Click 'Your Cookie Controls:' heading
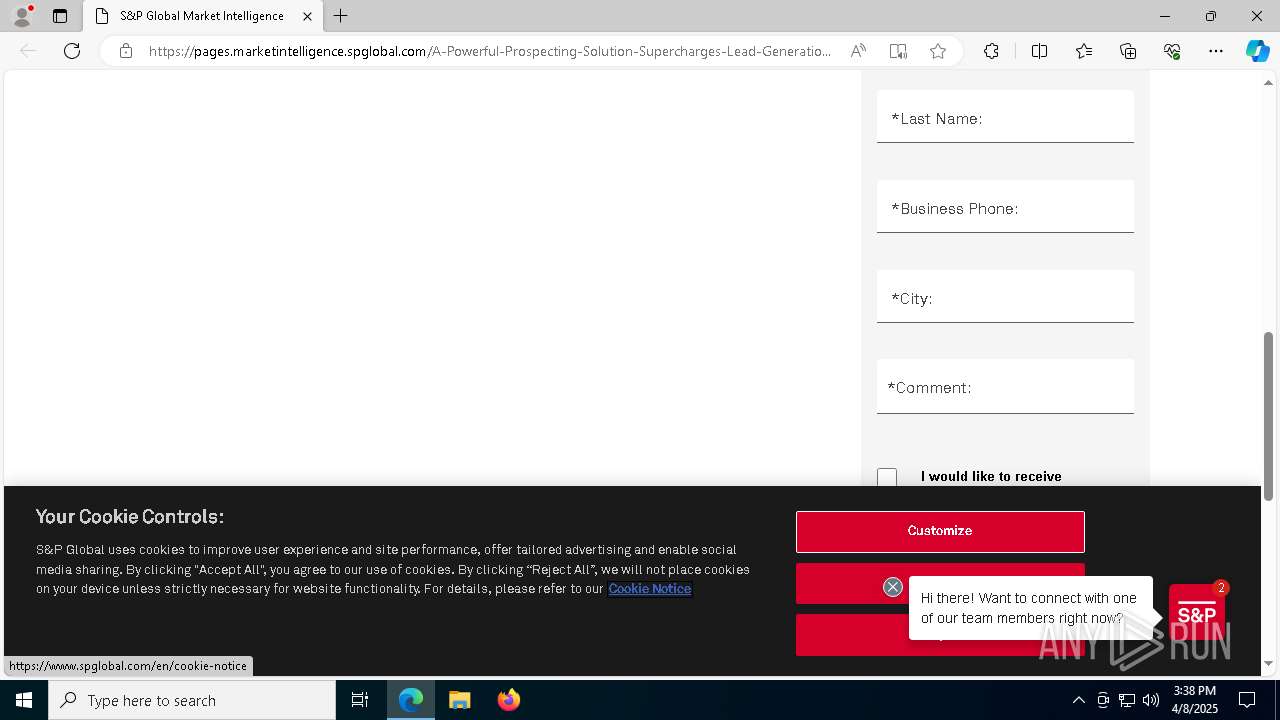This screenshot has height=720, width=1280. 130,516
